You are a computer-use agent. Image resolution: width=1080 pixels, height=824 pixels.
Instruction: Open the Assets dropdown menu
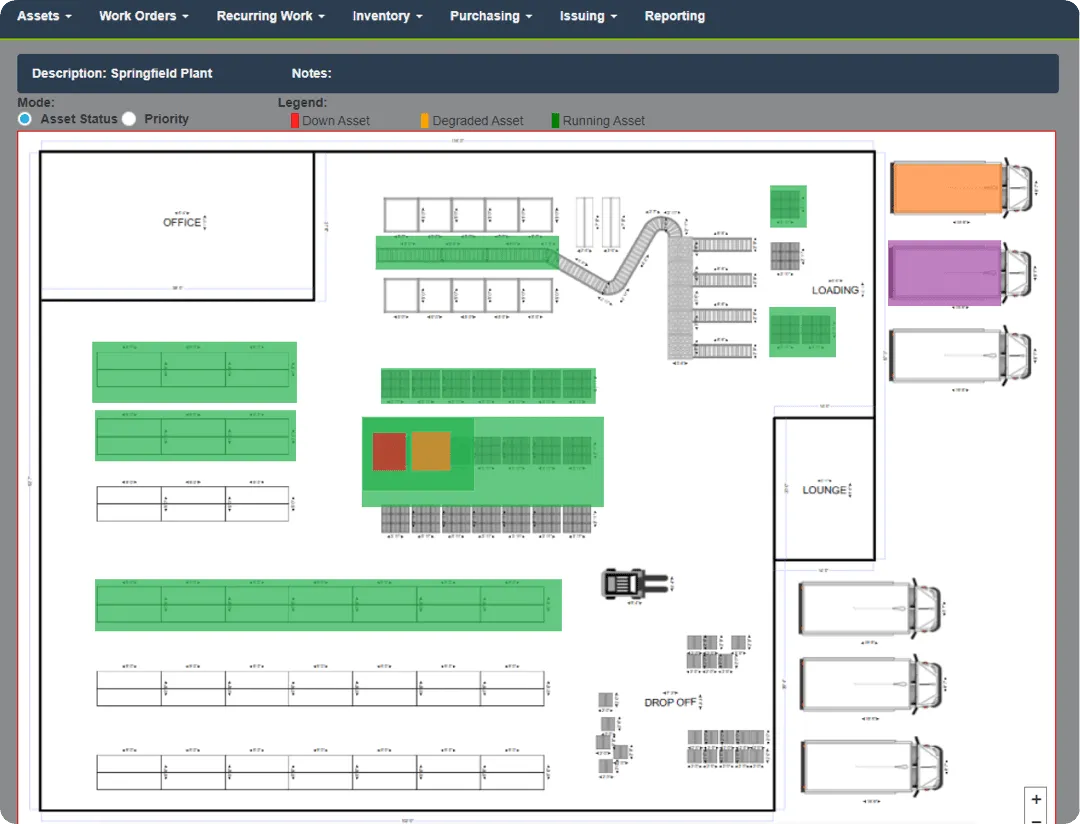click(43, 16)
